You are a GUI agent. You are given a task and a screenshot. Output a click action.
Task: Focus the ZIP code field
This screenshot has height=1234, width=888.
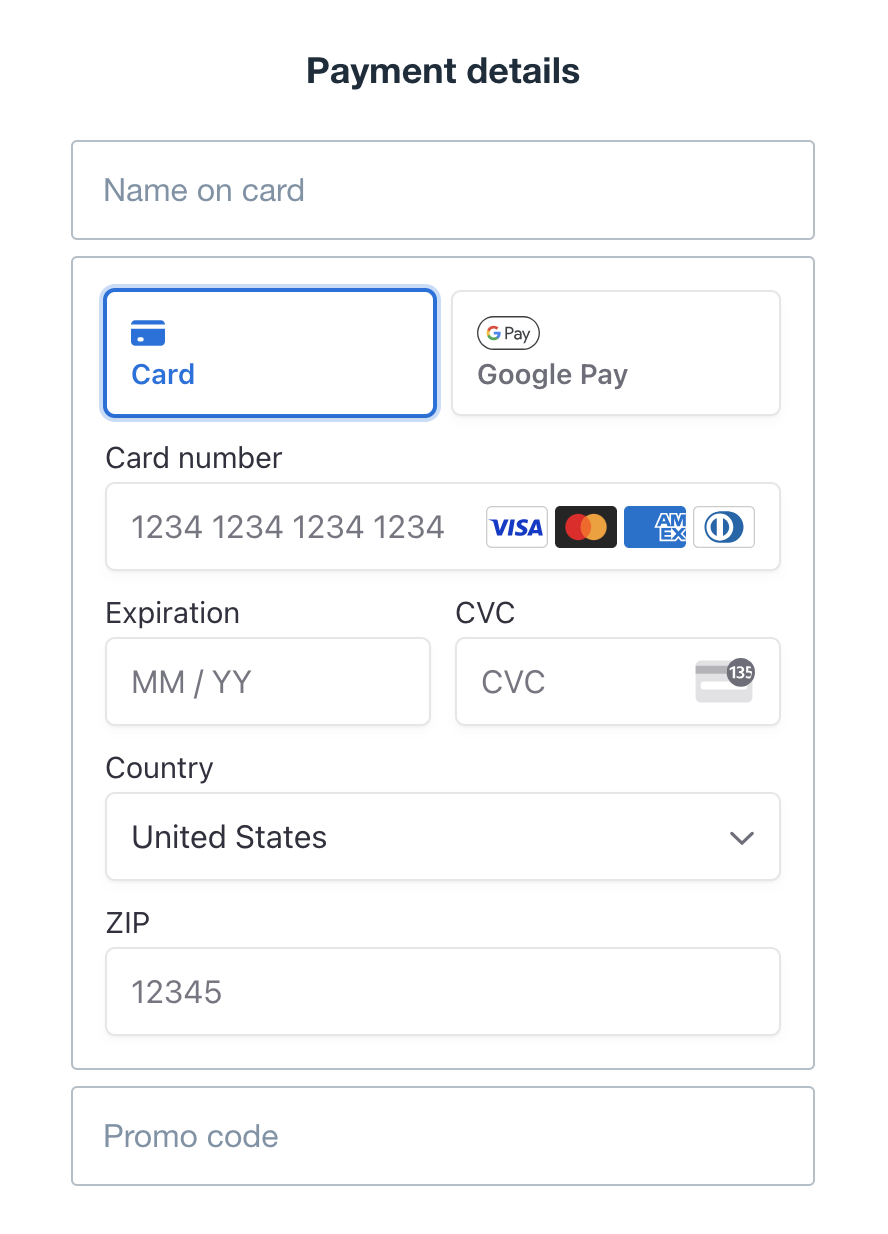pyautogui.click(x=442, y=992)
